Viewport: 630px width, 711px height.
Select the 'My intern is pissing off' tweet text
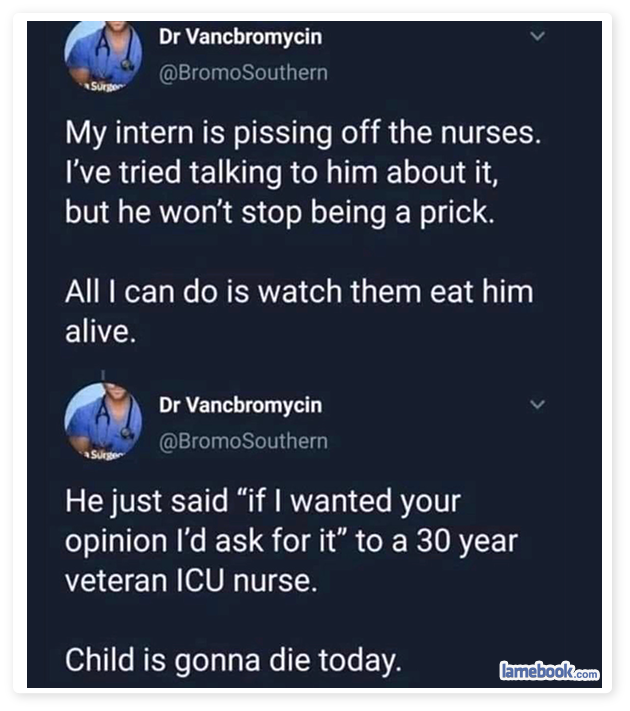click(303, 172)
